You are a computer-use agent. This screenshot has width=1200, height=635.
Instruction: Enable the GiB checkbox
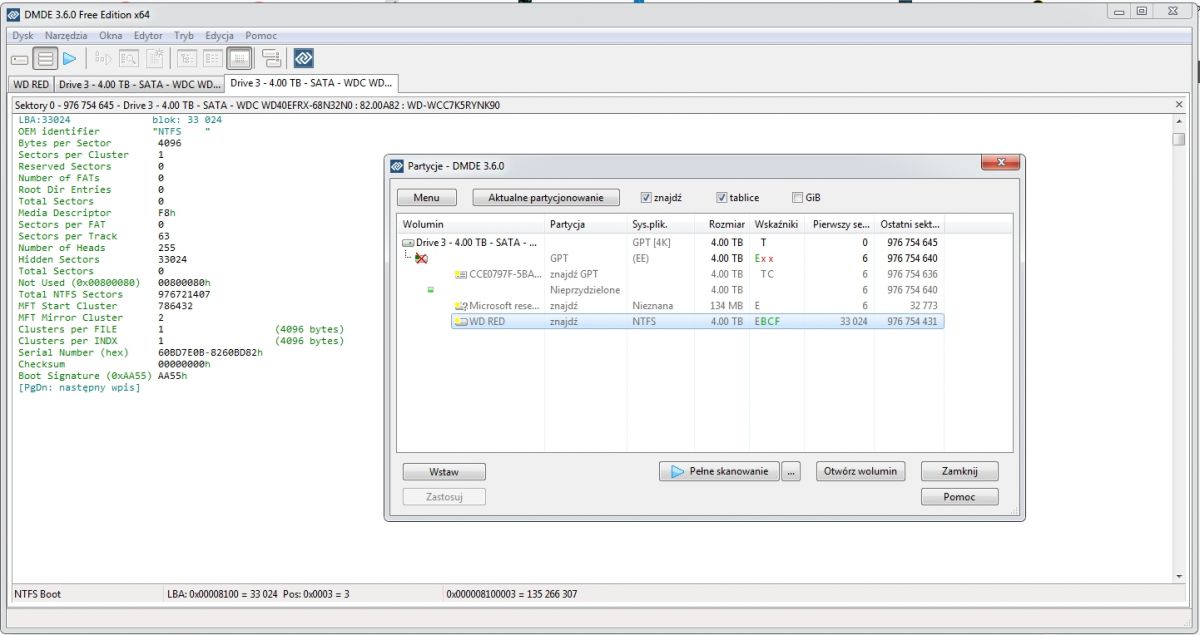pyautogui.click(x=797, y=198)
